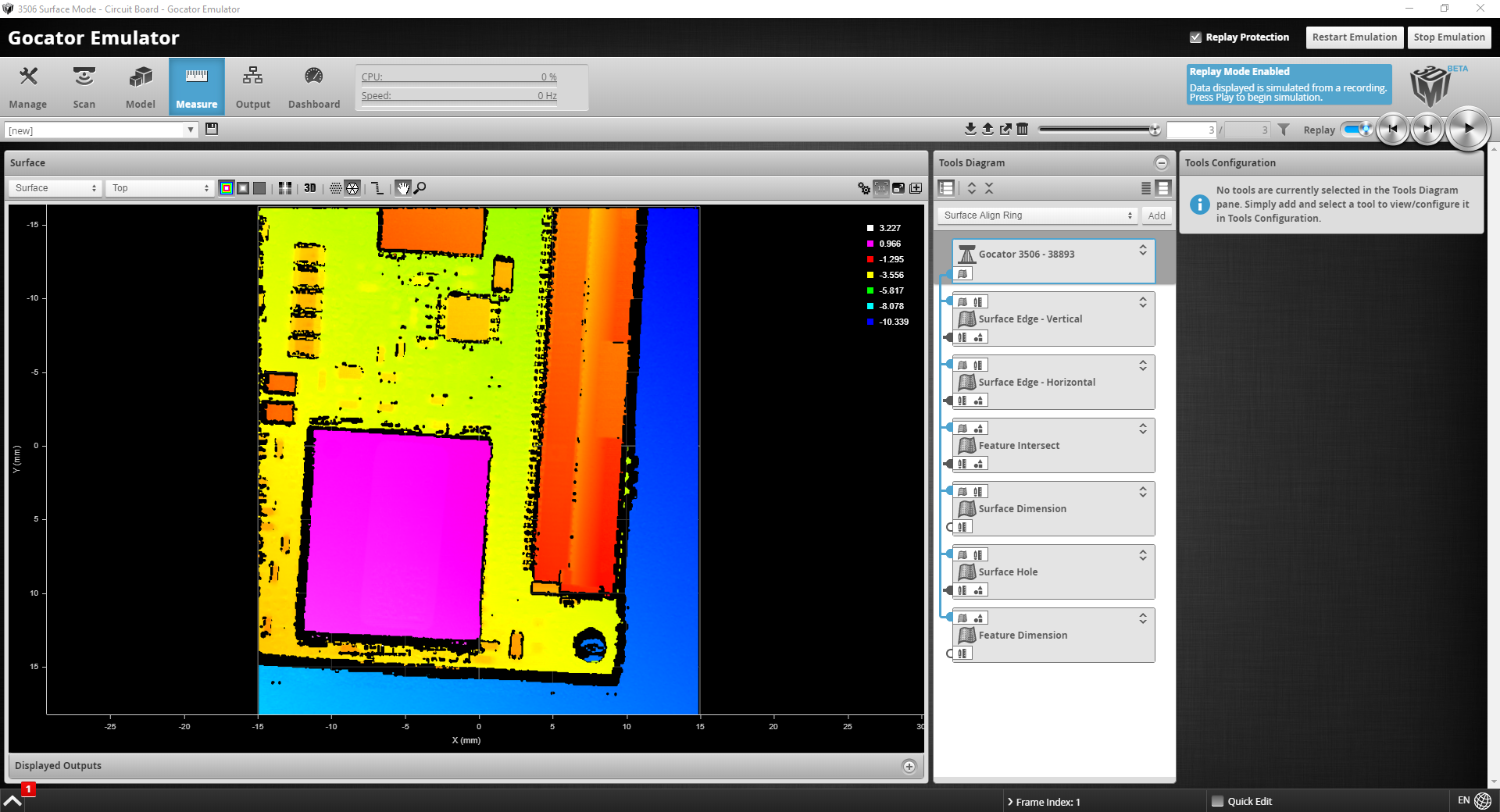Click the Restart Emulation button
Image resolution: width=1500 pixels, height=812 pixels.
pos(1354,37)
